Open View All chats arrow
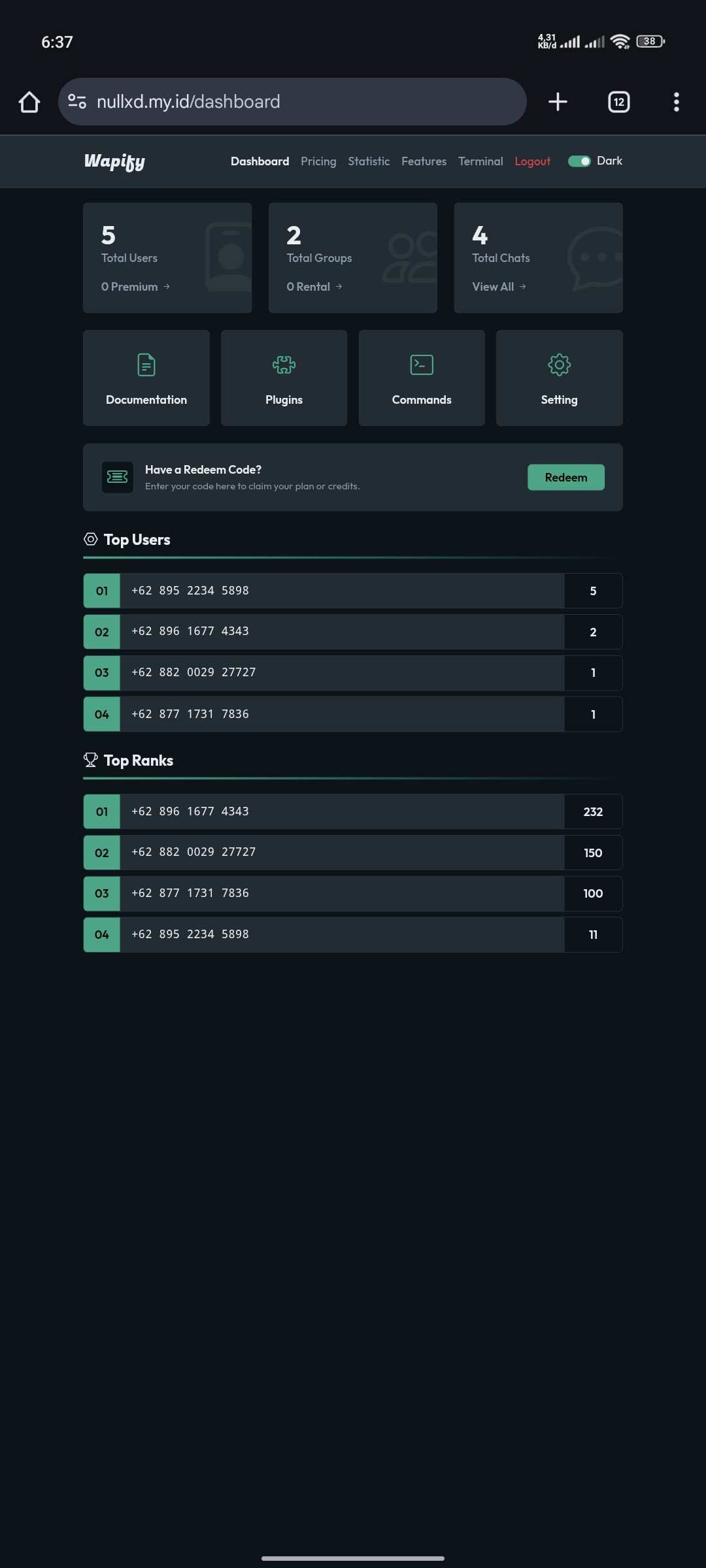Image resolution: width=706 pixels, height=1568 pixels. (x=522, y=287)
